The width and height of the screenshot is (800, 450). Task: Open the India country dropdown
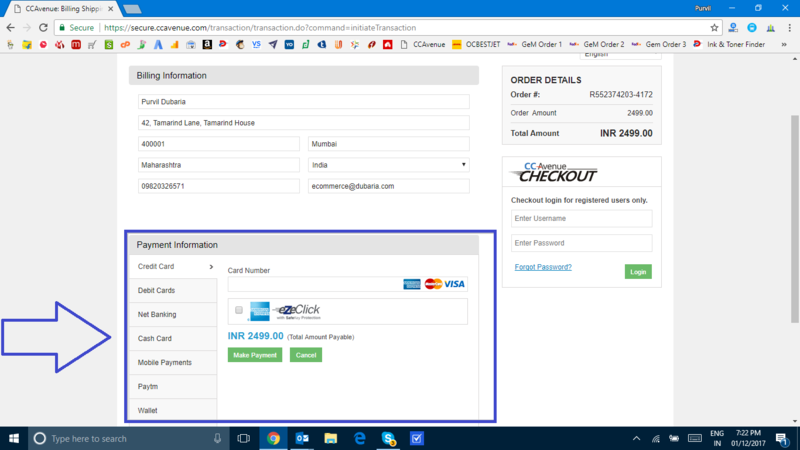click(389, 165)
